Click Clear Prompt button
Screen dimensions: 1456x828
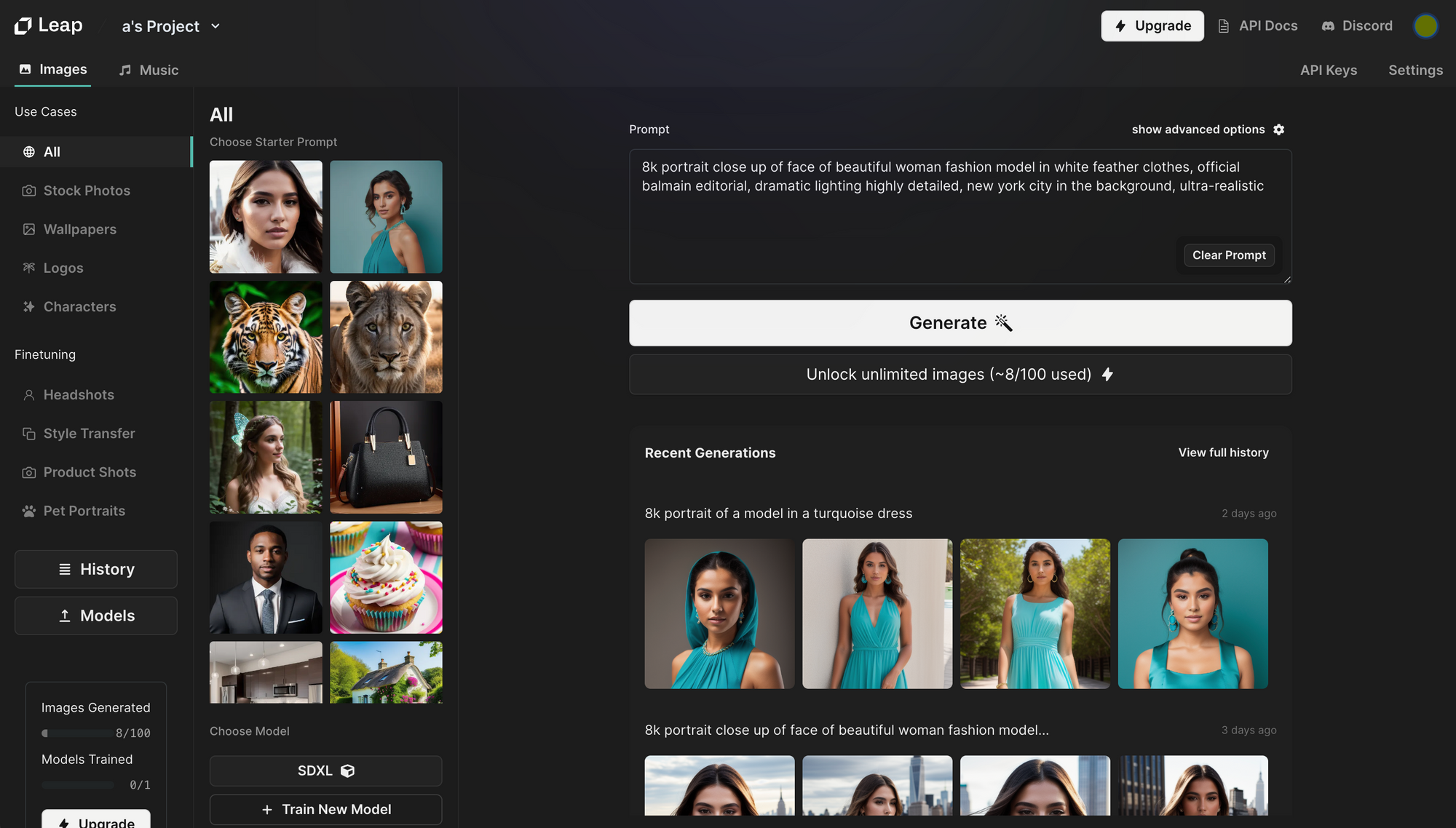(1228, 255)
